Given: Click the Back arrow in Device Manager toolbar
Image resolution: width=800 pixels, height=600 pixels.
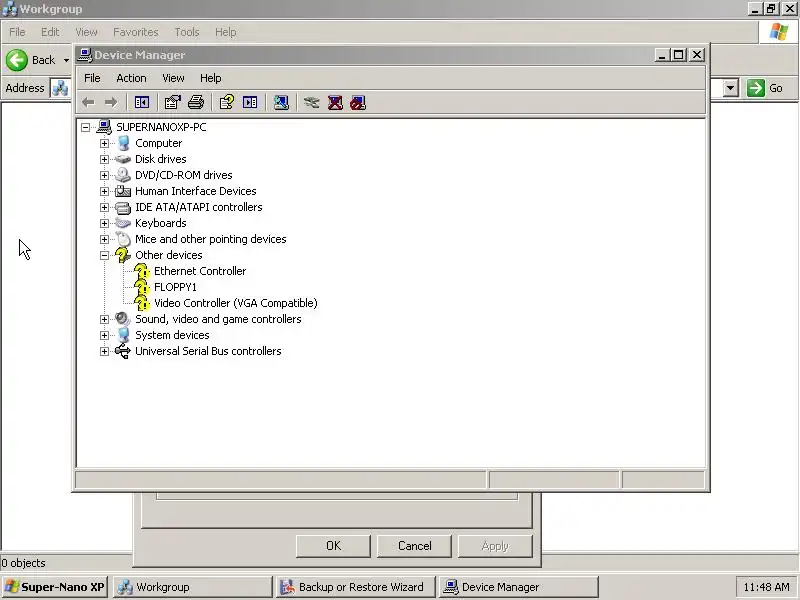Looking at the screenshot, I should pos(88,103).
